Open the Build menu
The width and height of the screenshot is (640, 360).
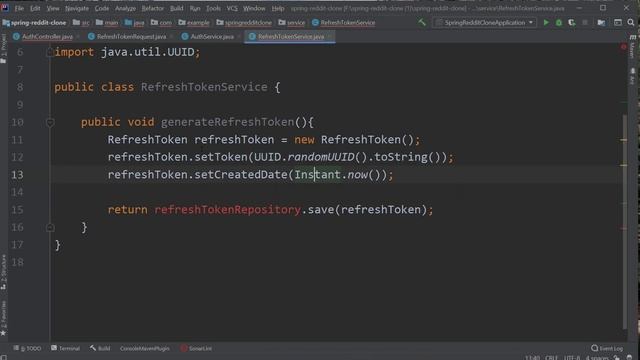point(177,8)
